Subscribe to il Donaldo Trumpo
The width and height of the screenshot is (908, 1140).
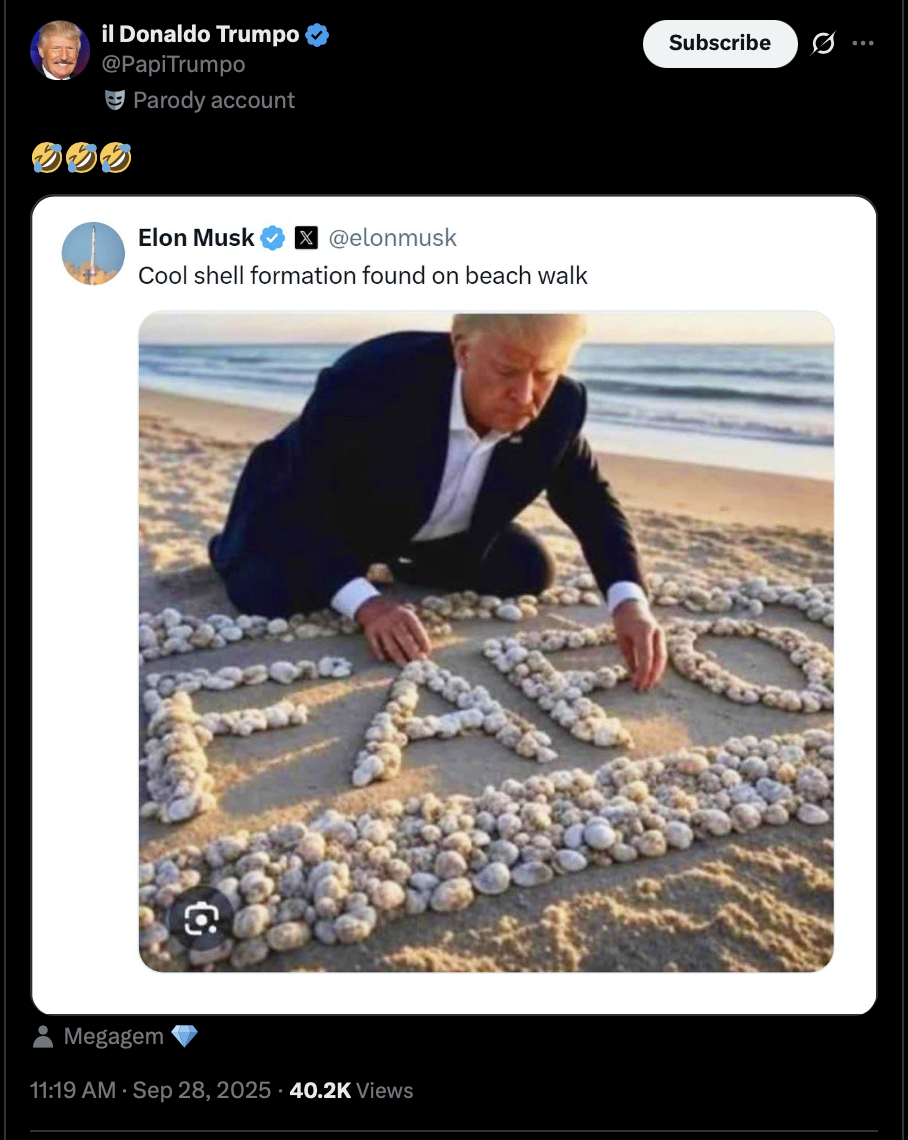pos(720,44)
